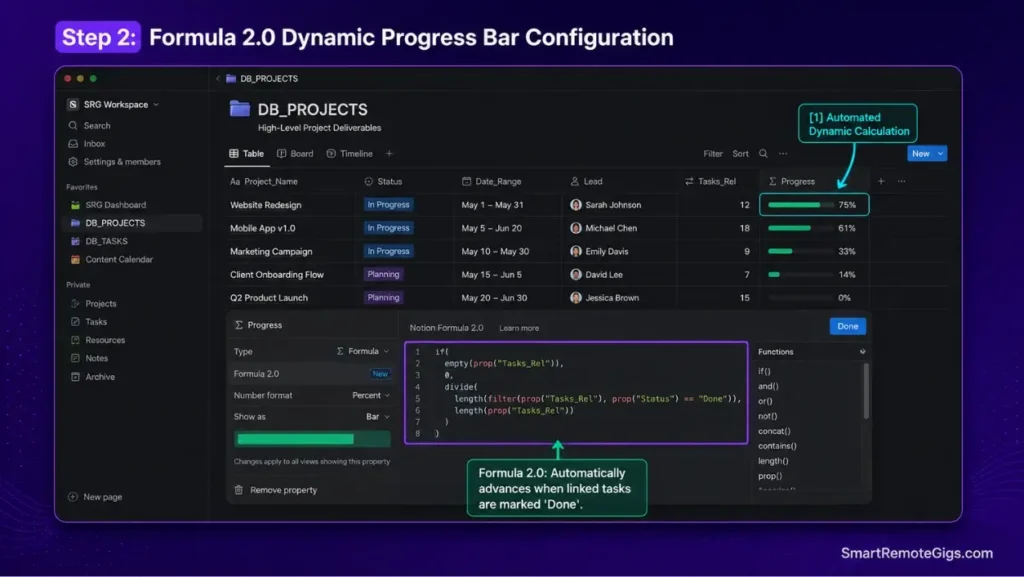Open the private Tasks page

[95, 322]
